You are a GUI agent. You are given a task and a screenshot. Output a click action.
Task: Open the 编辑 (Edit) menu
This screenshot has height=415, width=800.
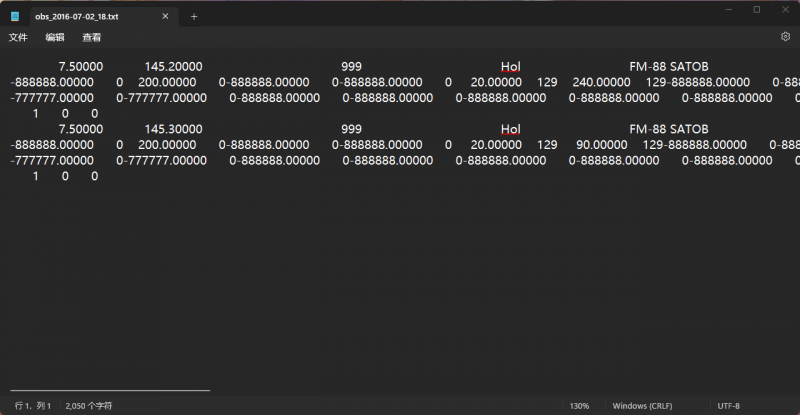(54, 37)
